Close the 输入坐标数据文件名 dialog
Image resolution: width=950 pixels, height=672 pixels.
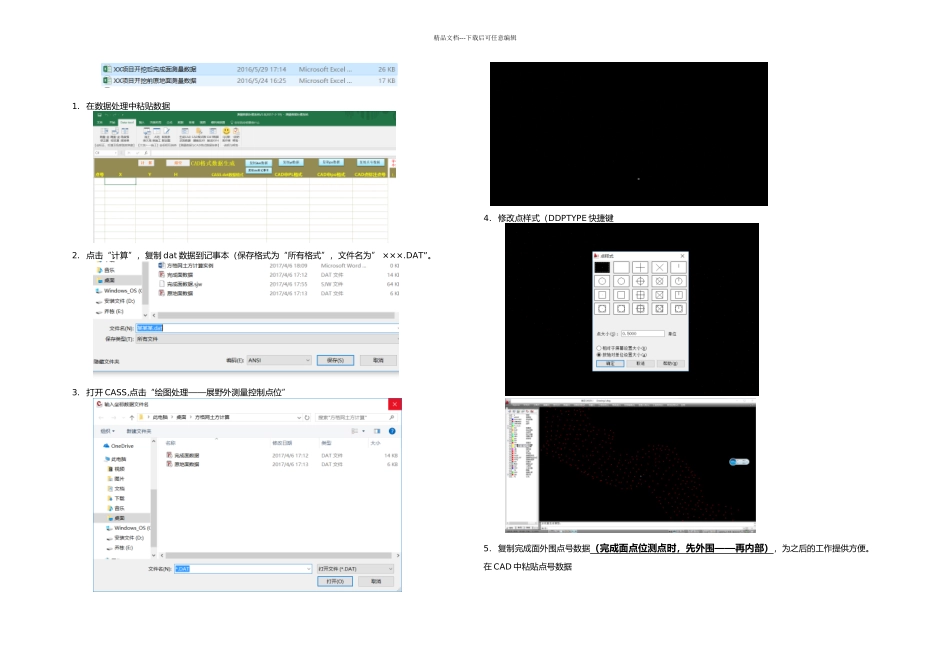pos(394,404)
